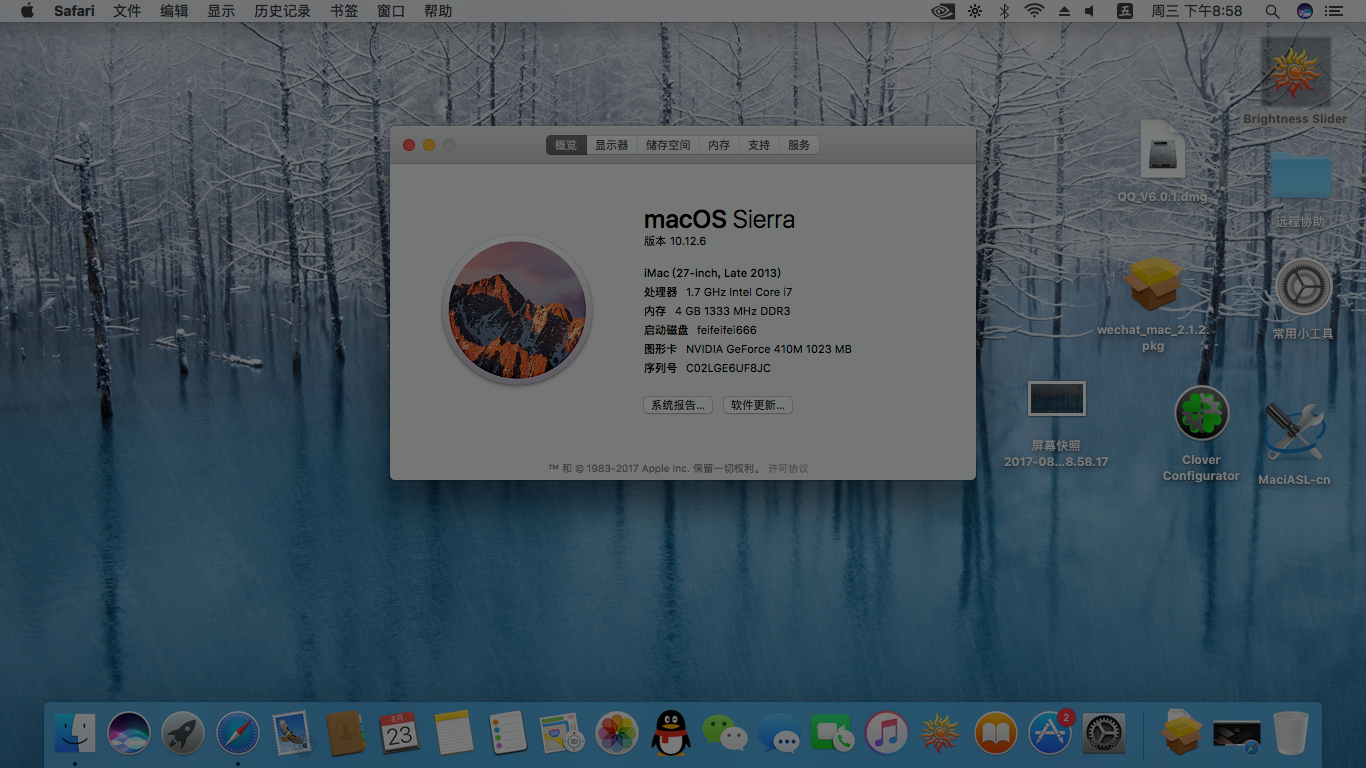Open the 编辑 menu
The image size is (1366, 768).
tap(174, 11)
